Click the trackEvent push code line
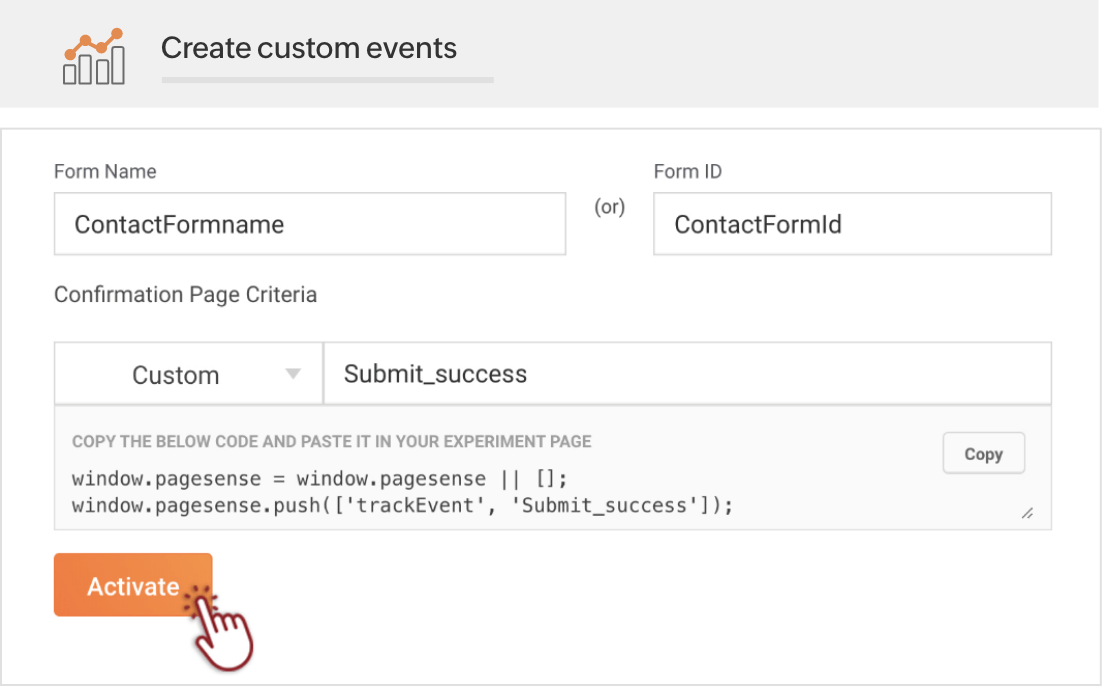Viewport: 1102px width, 686px height. click(x=402, y=505)
